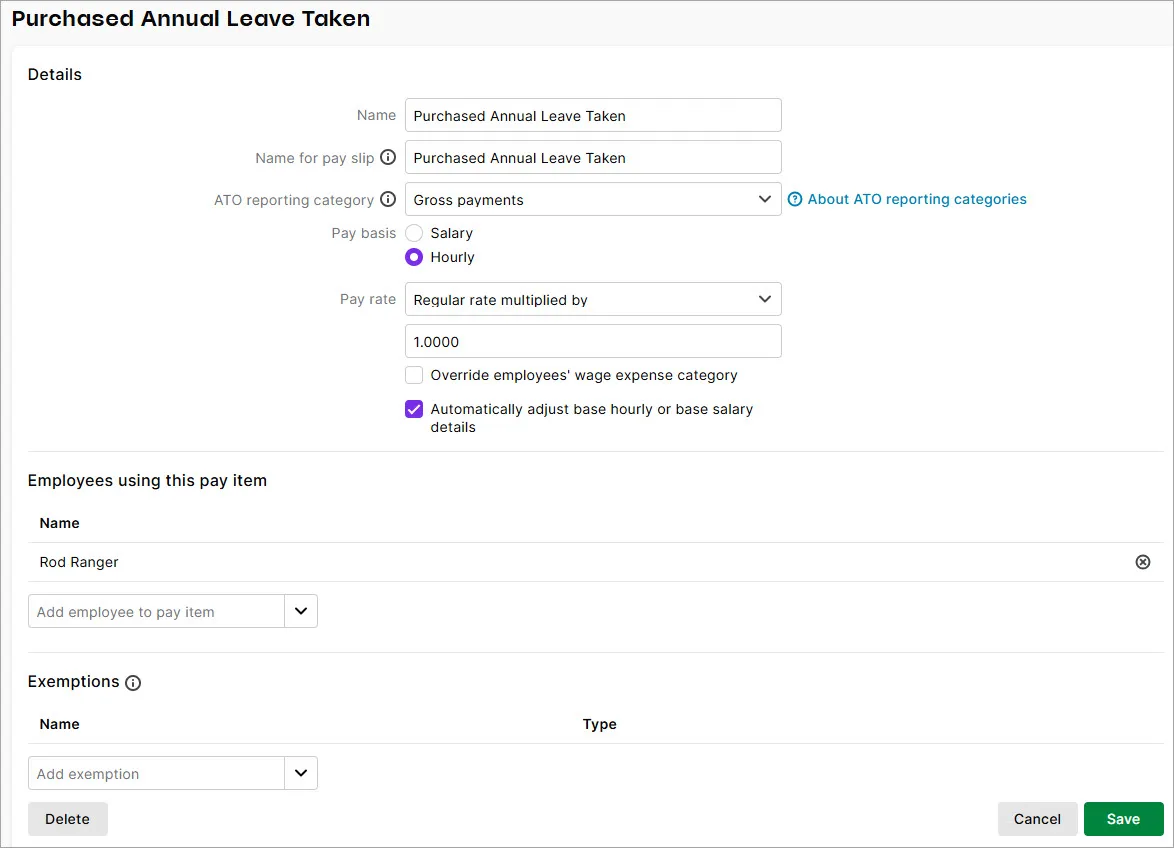
Task: Select the Hourly pay basis
Action: 414,257
